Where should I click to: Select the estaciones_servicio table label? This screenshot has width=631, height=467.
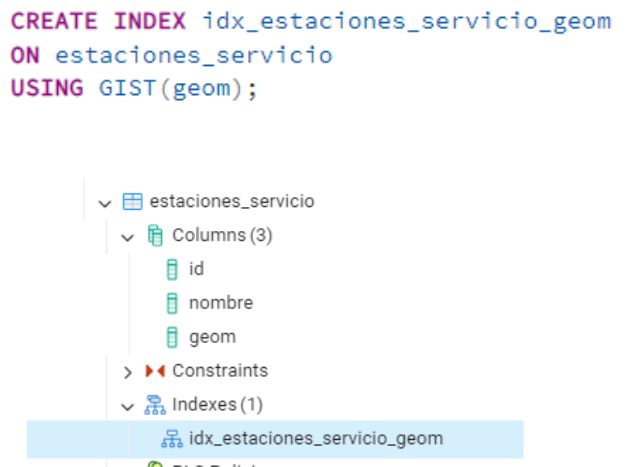click(x=232, y=202)
